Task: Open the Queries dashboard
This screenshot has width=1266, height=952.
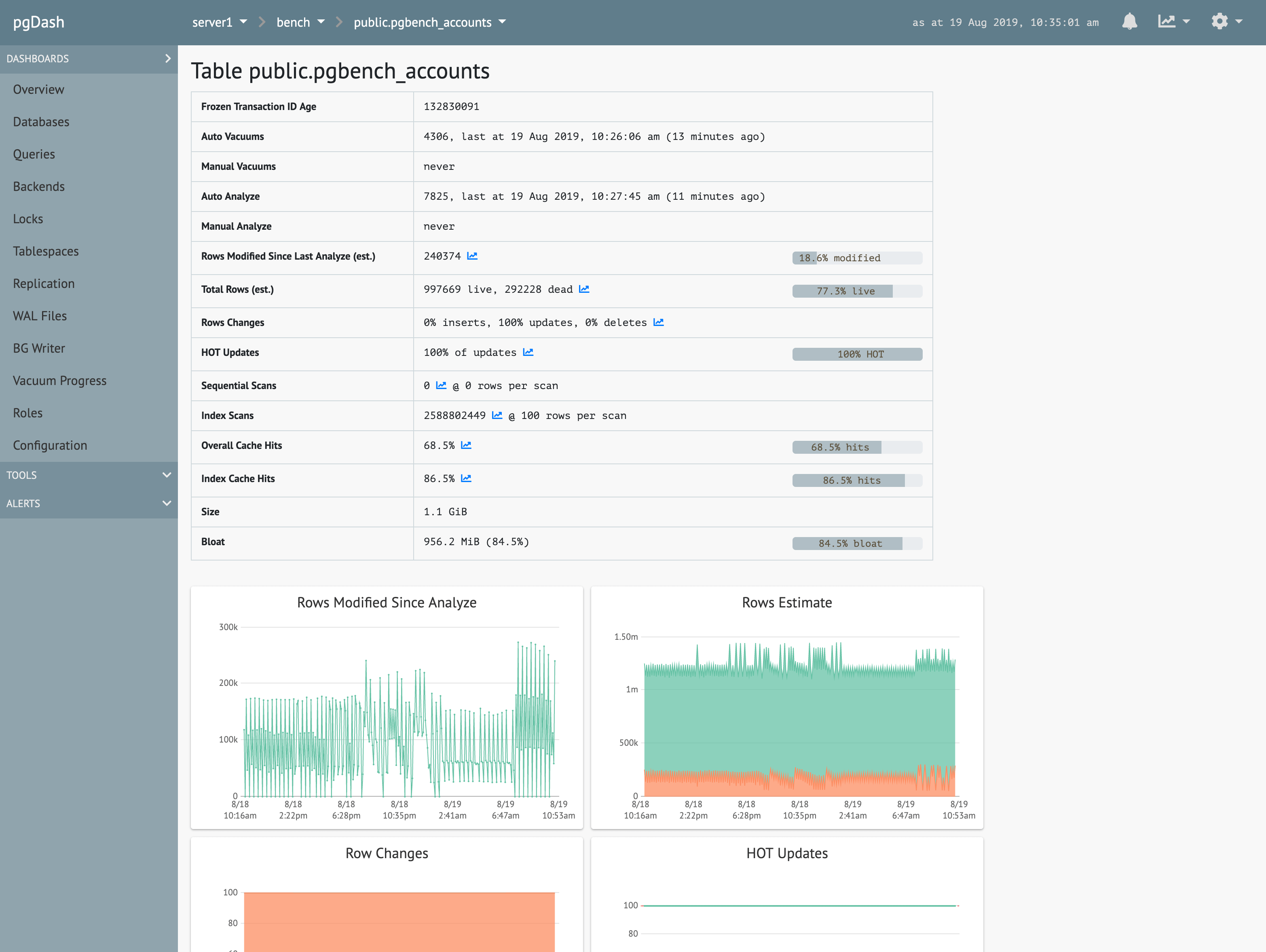Action: tap(34, 154)
